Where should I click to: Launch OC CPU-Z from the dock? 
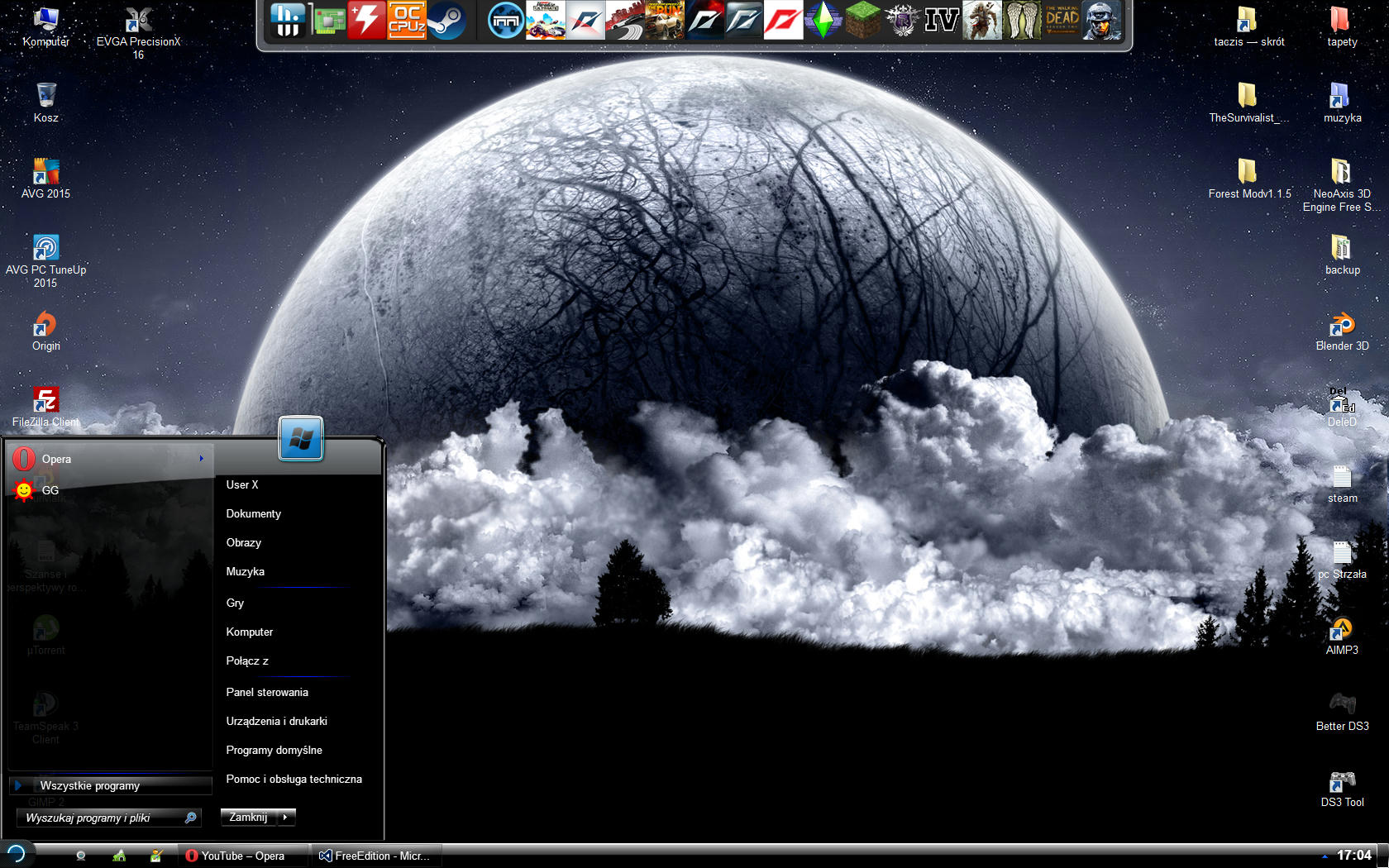point(406,21)
